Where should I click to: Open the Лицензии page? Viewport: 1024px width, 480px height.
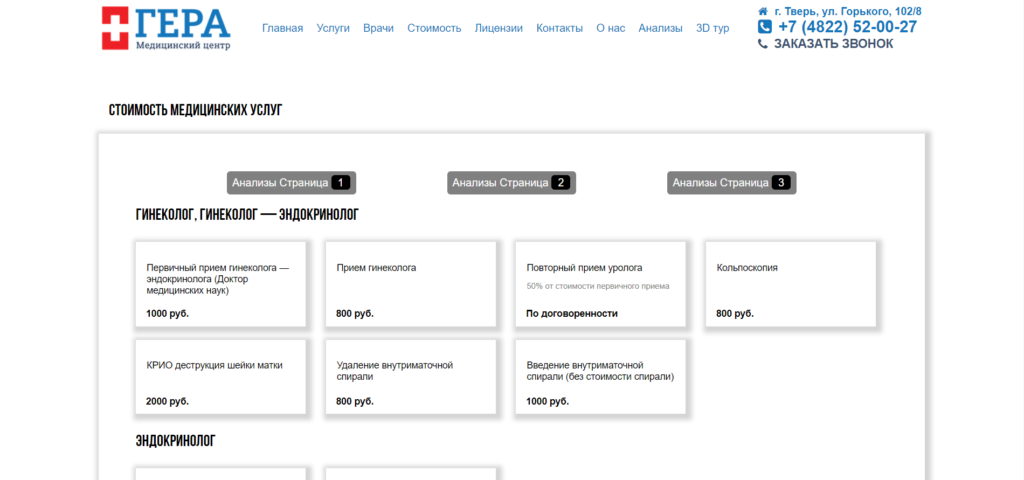(x=498, y=28)
